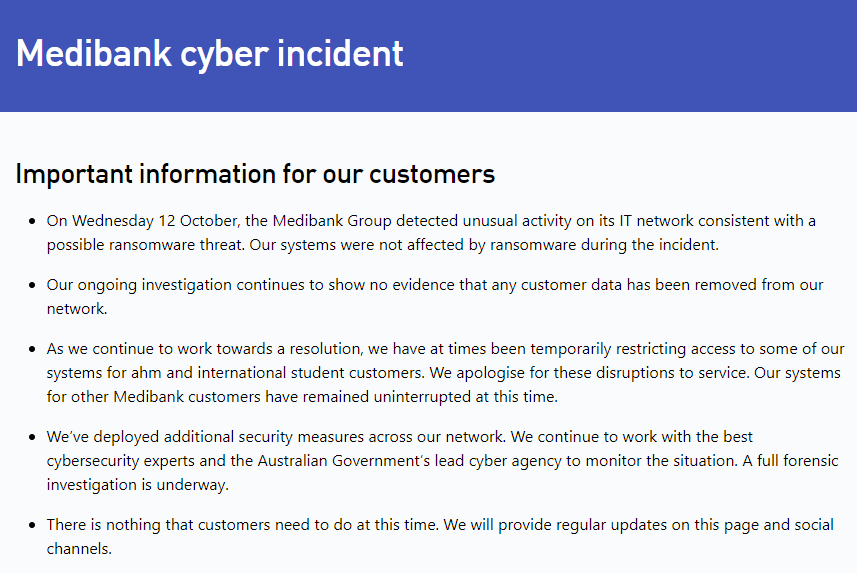Viewport: 857px width, 573px height.
Task: Click the word "channels" in the last bullet
Action: point(78,549)
